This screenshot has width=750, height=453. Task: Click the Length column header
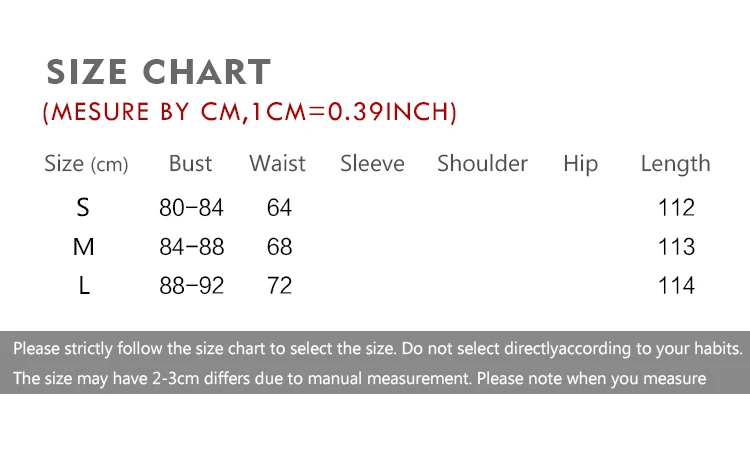pos(675,164)
